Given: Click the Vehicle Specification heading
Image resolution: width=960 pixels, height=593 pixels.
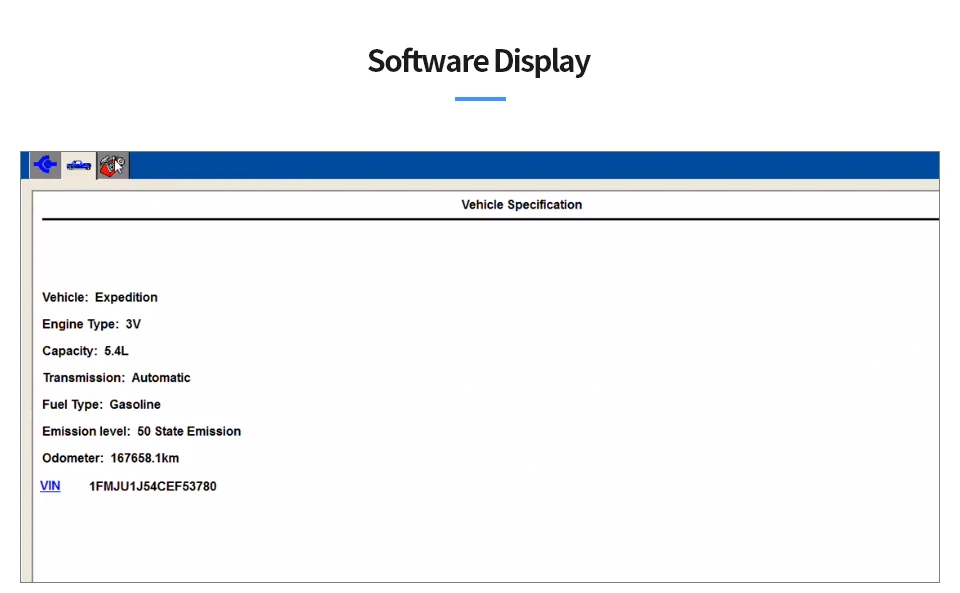Looking at the screenshot, I should (x=521, y=205).
